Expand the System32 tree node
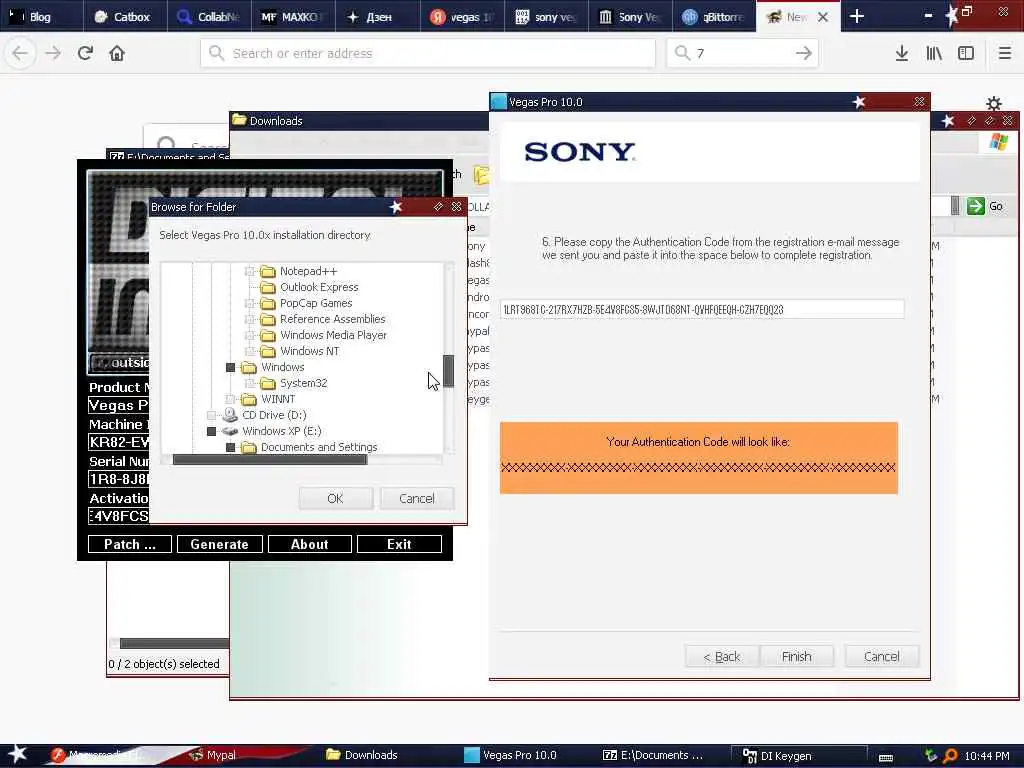 pos(249,383)
